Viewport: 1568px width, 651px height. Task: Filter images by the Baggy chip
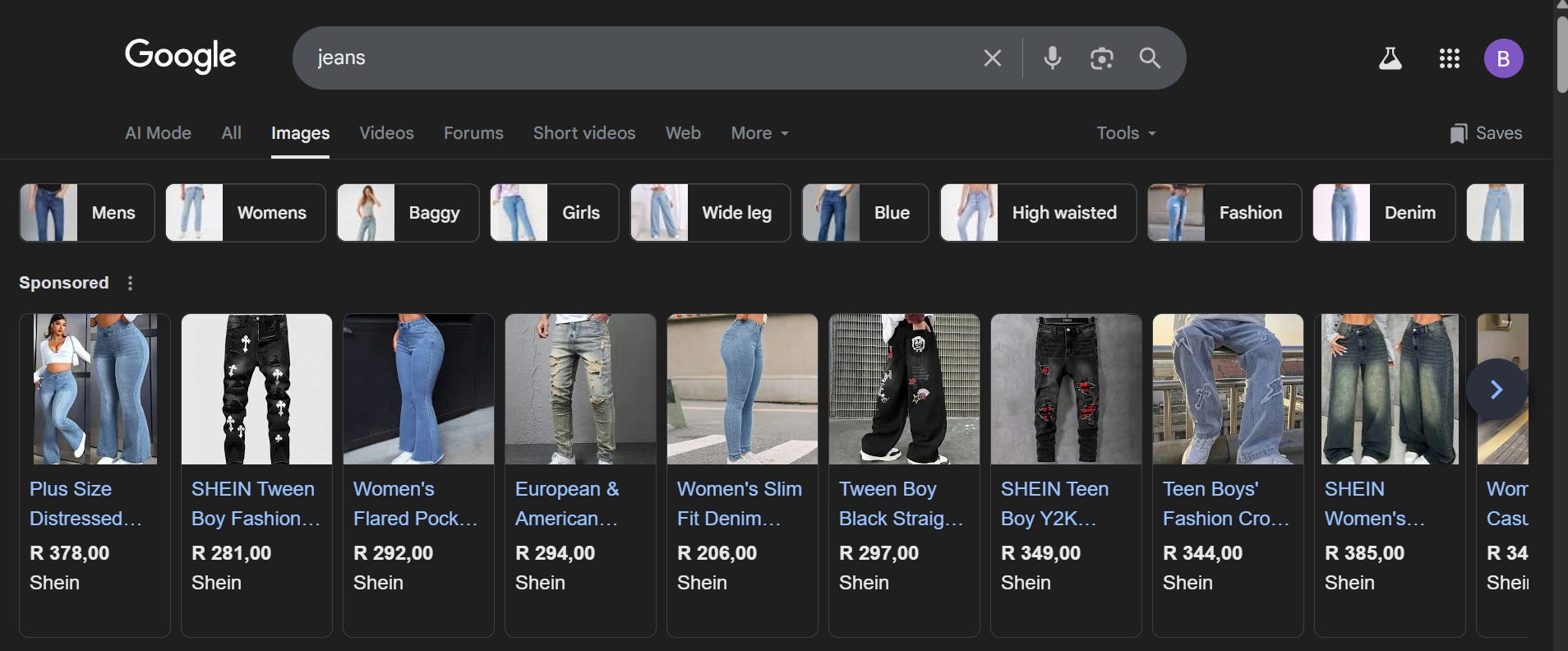408,213
